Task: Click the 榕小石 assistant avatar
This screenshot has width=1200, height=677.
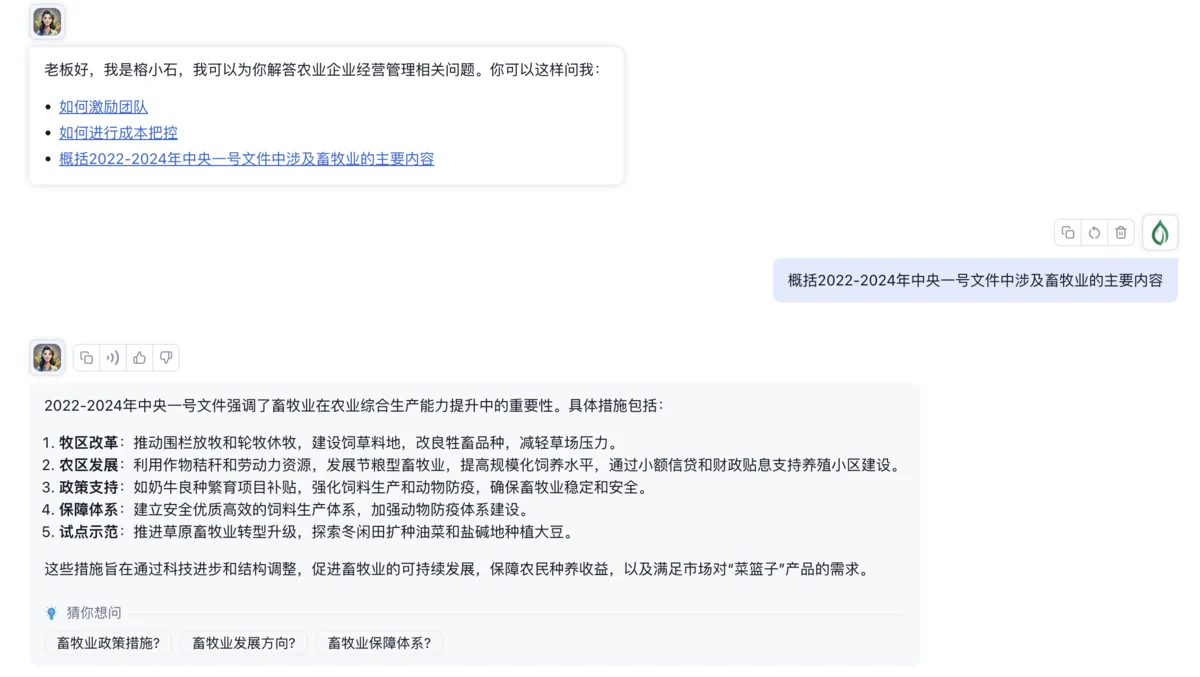Action: pos(46,357)
